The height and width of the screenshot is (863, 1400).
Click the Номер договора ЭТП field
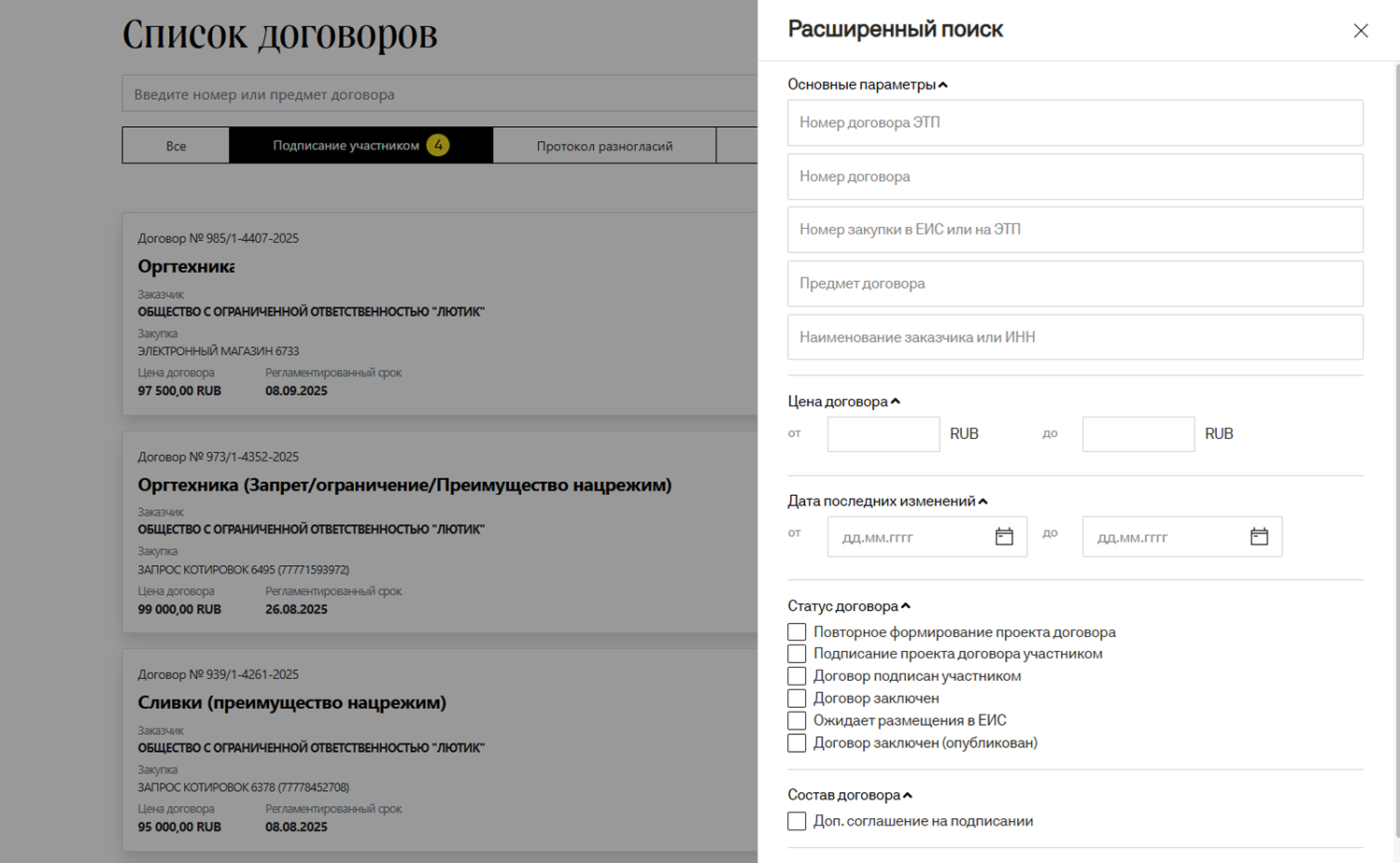[x=1074, y=122]
